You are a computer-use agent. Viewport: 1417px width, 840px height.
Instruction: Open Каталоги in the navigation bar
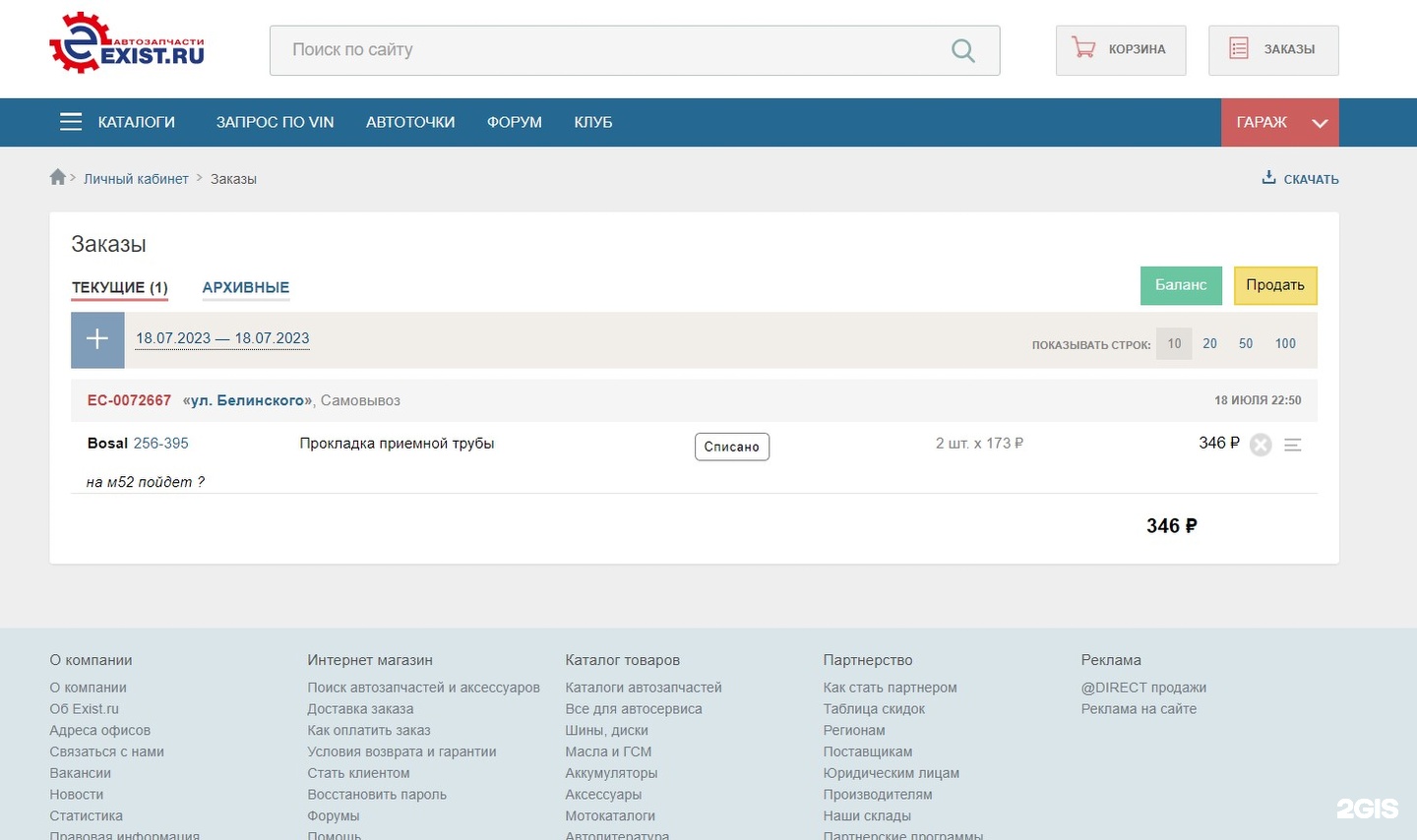136,122
